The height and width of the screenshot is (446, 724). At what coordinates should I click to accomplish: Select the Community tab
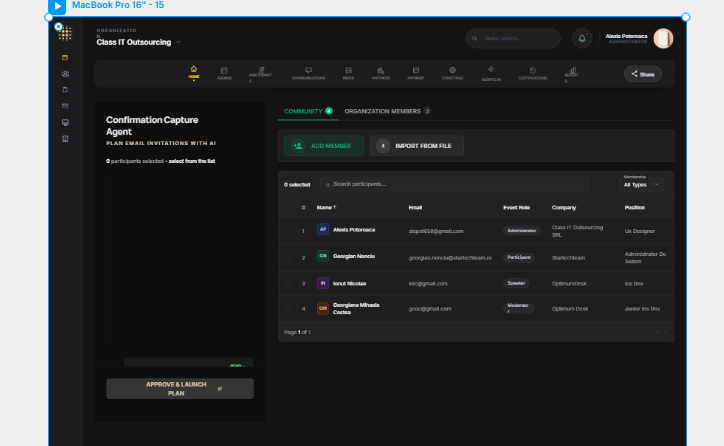pos(307,111)
